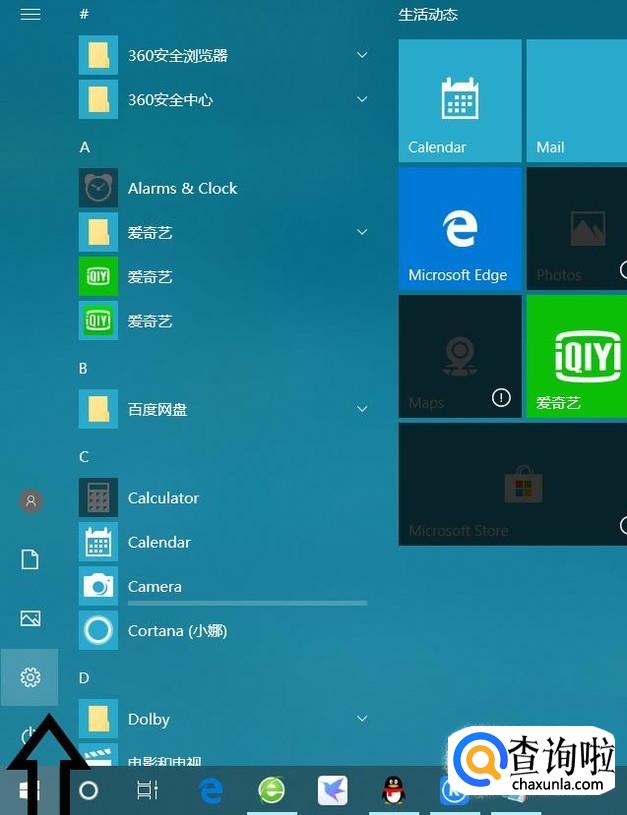The image size is (627, 815).
Task: Click the # section header
Action: pos(84,14)
